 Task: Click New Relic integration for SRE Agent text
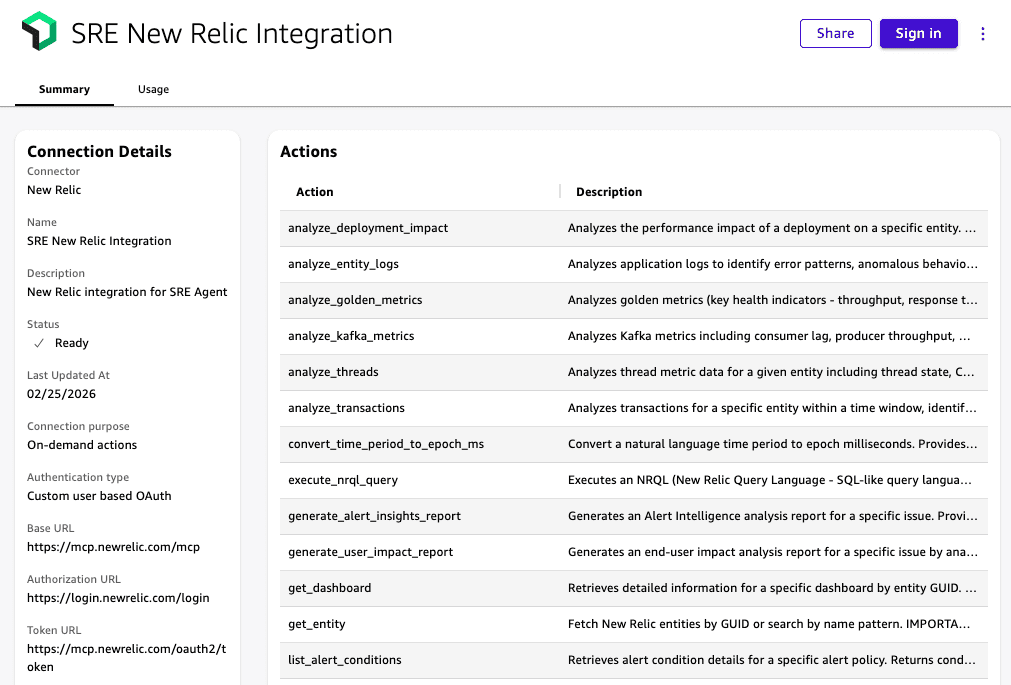[x=127, y=292]
